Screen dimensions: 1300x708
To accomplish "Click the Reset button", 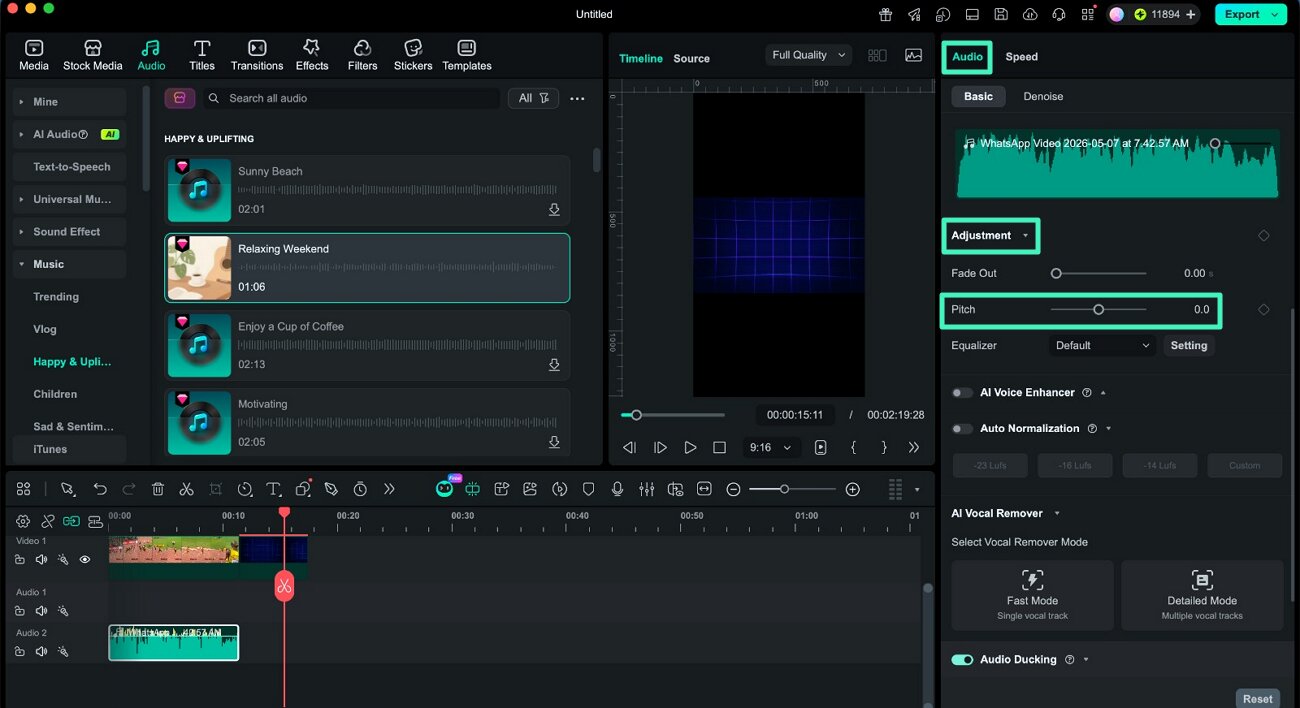I will click(1258, 699).
